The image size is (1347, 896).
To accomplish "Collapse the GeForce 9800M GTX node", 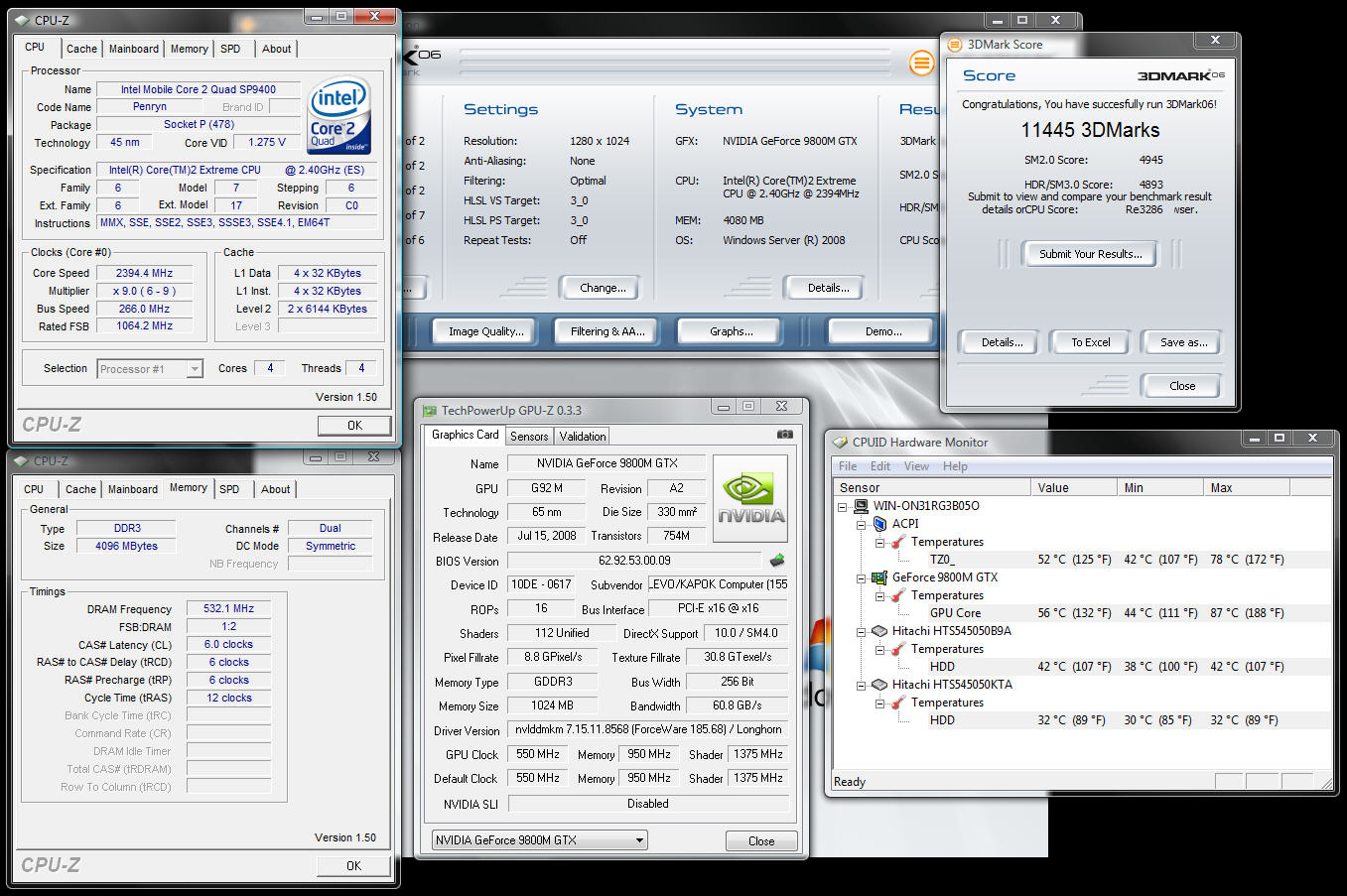I will click(862, 577).
